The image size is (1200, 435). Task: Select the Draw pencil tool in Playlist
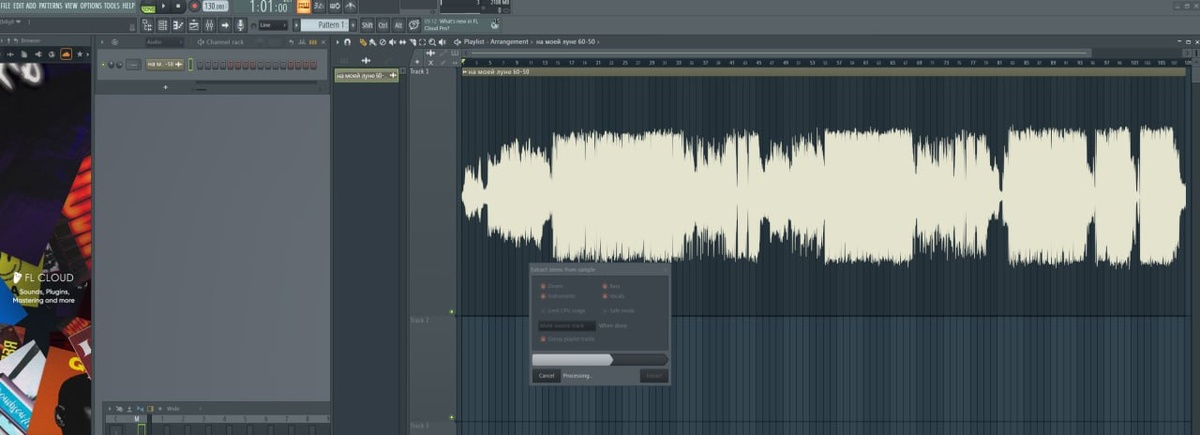click(362, 42)
